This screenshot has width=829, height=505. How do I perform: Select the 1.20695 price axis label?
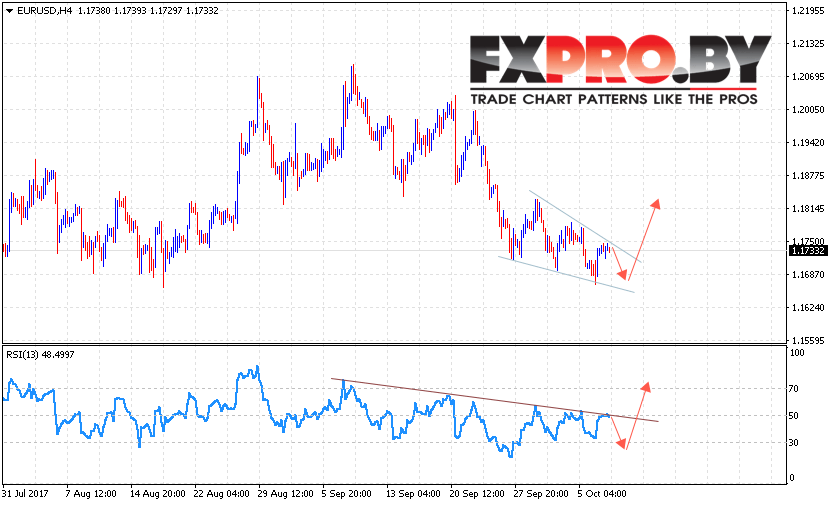pyautogui.click(x=808, y=77)
